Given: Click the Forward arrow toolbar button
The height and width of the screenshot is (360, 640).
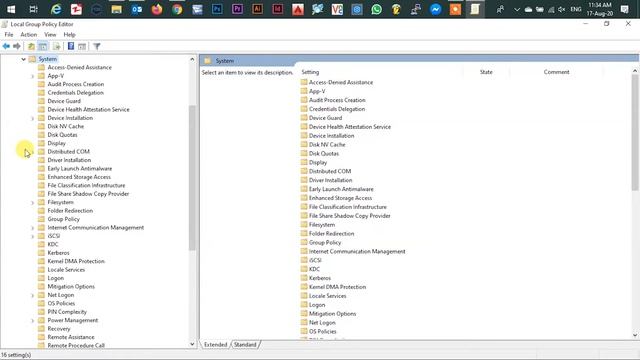Looking at the screenshot, I should [x=17, y=47].
